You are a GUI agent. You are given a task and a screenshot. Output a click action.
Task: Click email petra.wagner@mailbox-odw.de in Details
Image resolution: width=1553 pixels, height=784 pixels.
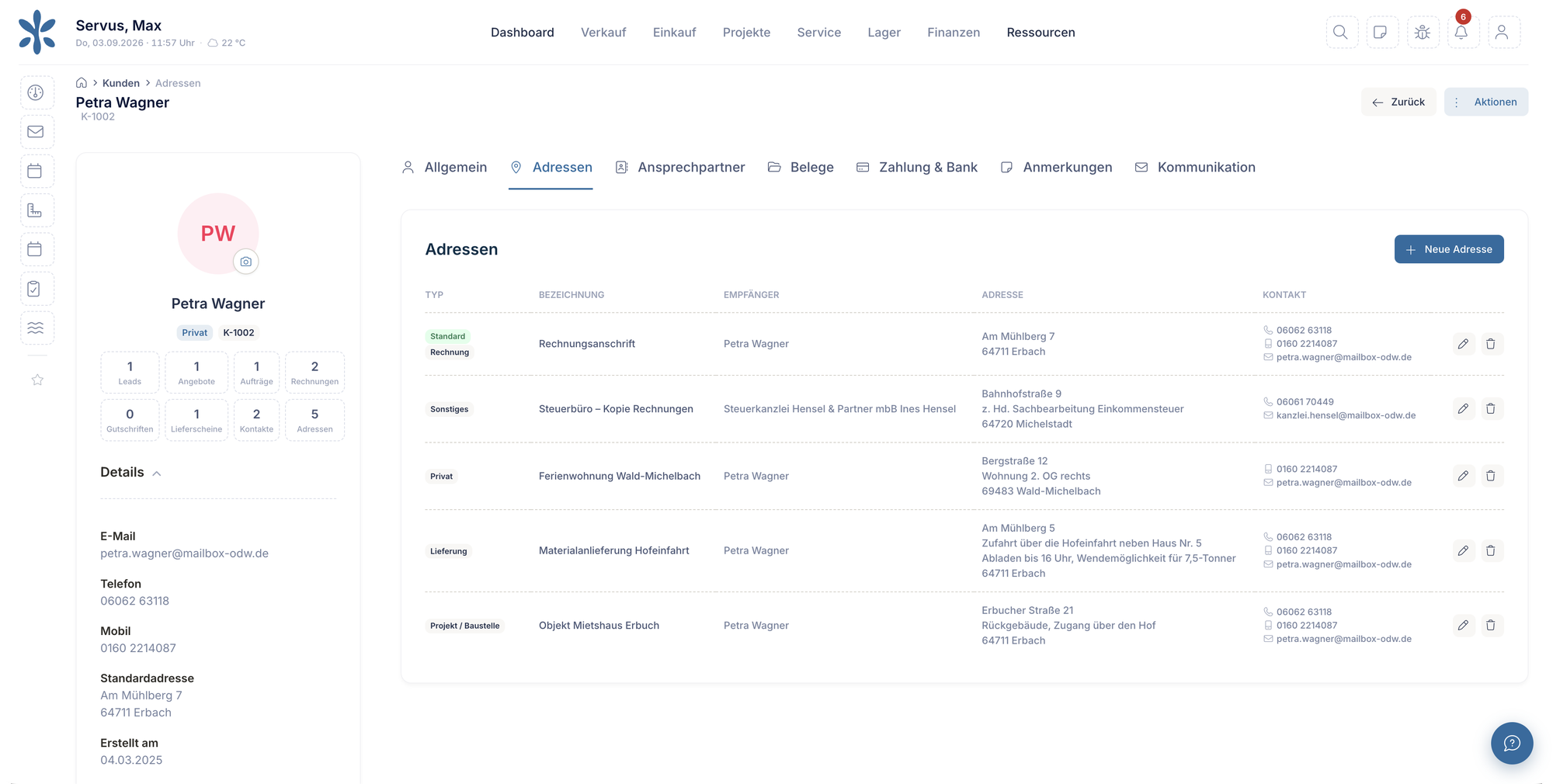pyautogui.click(x=184, y=553)
